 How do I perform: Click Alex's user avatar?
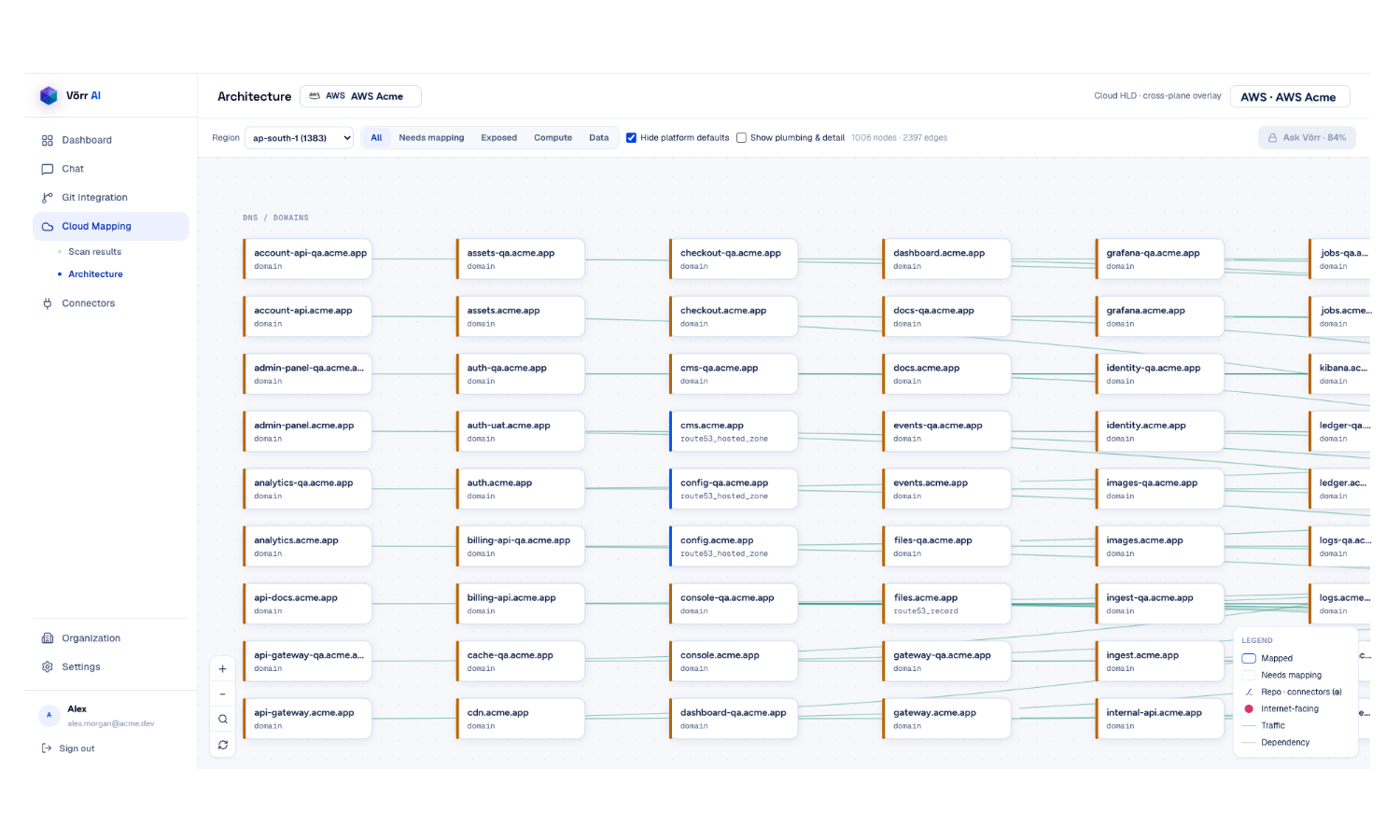[49, 715]
